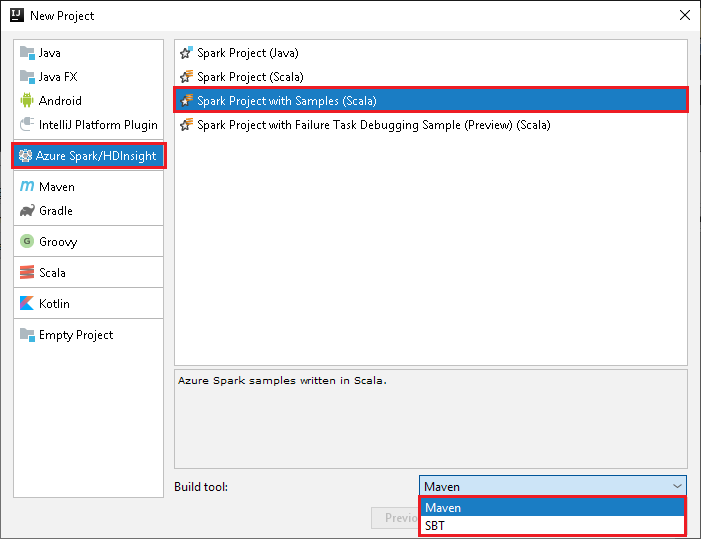Click the 'Azure Spark samples written in Scala' description
The width and height of the screenshot is (701, 539).
click(x=282, y=380)
